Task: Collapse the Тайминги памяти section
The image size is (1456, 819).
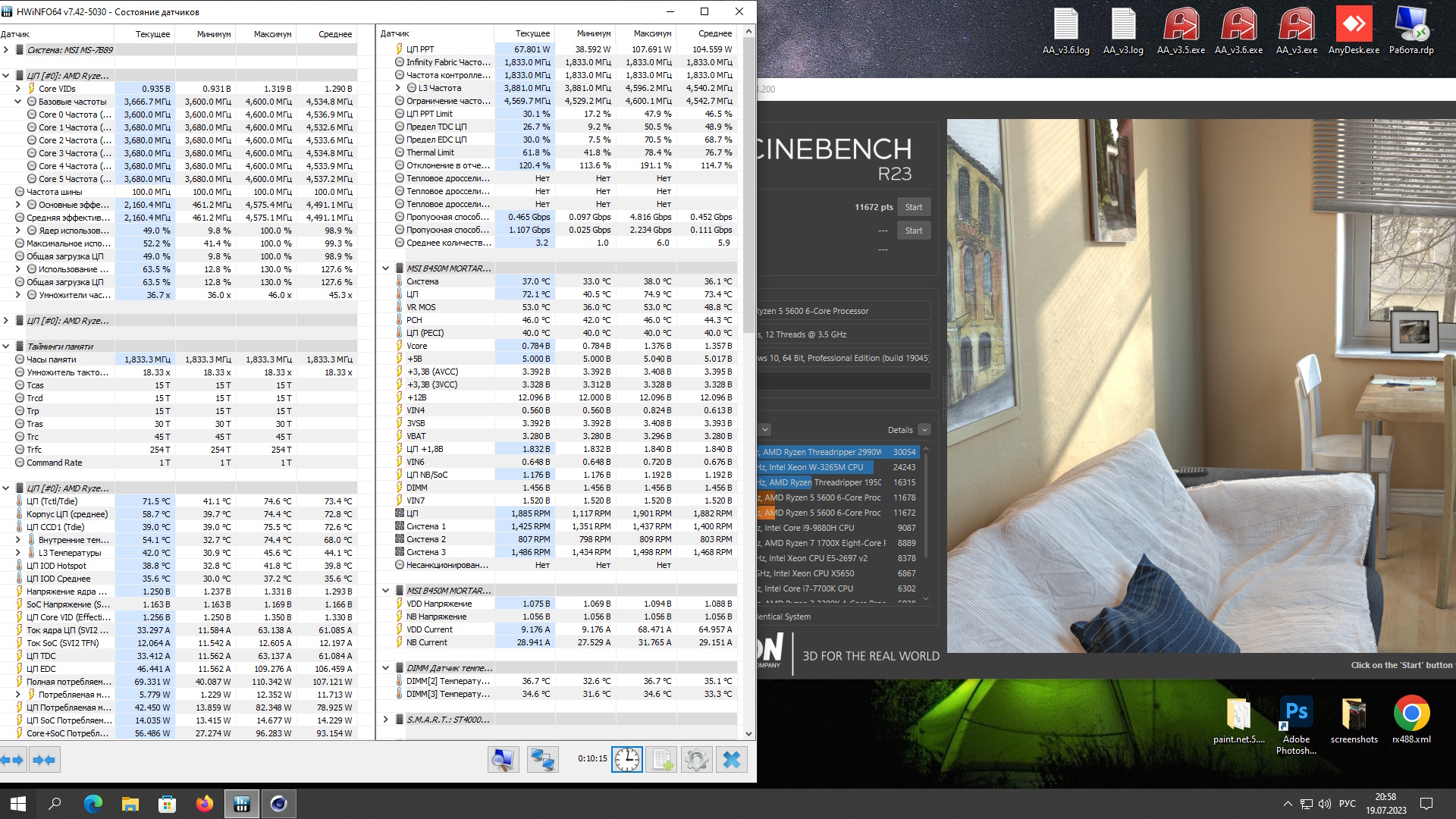Action: (6, 347)
